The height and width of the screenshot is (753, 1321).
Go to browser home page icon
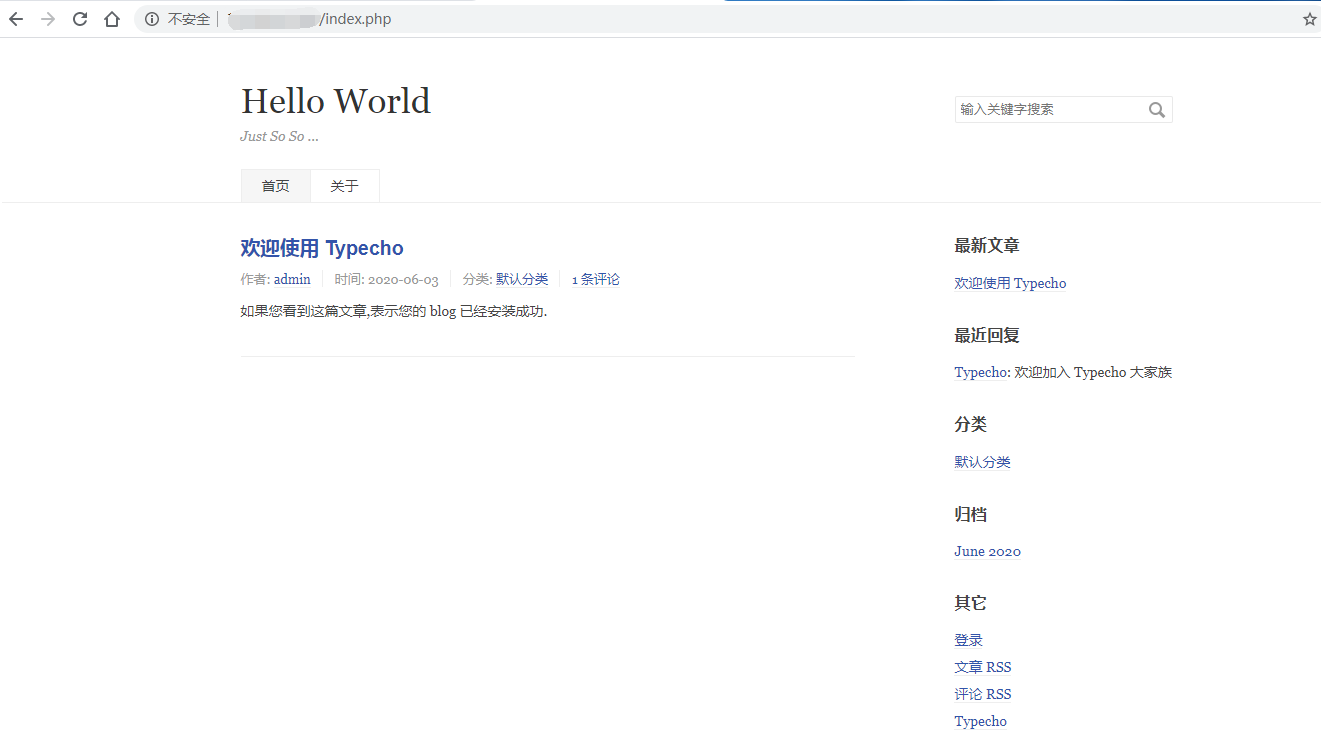pyautogui.click(x=112, y=19)
